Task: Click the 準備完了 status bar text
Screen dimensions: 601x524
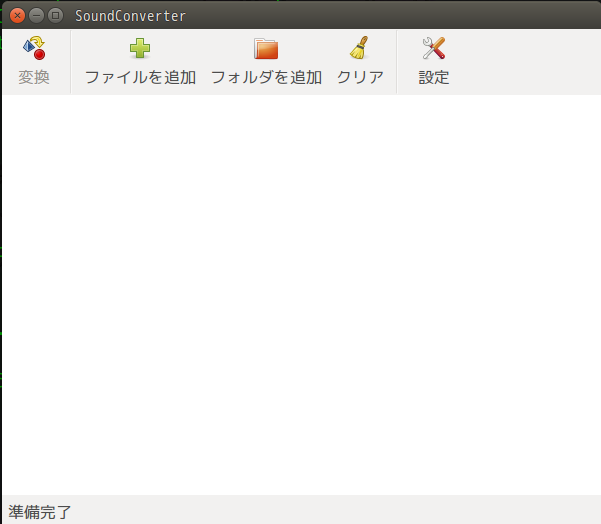Action: [x=40, y=512]
